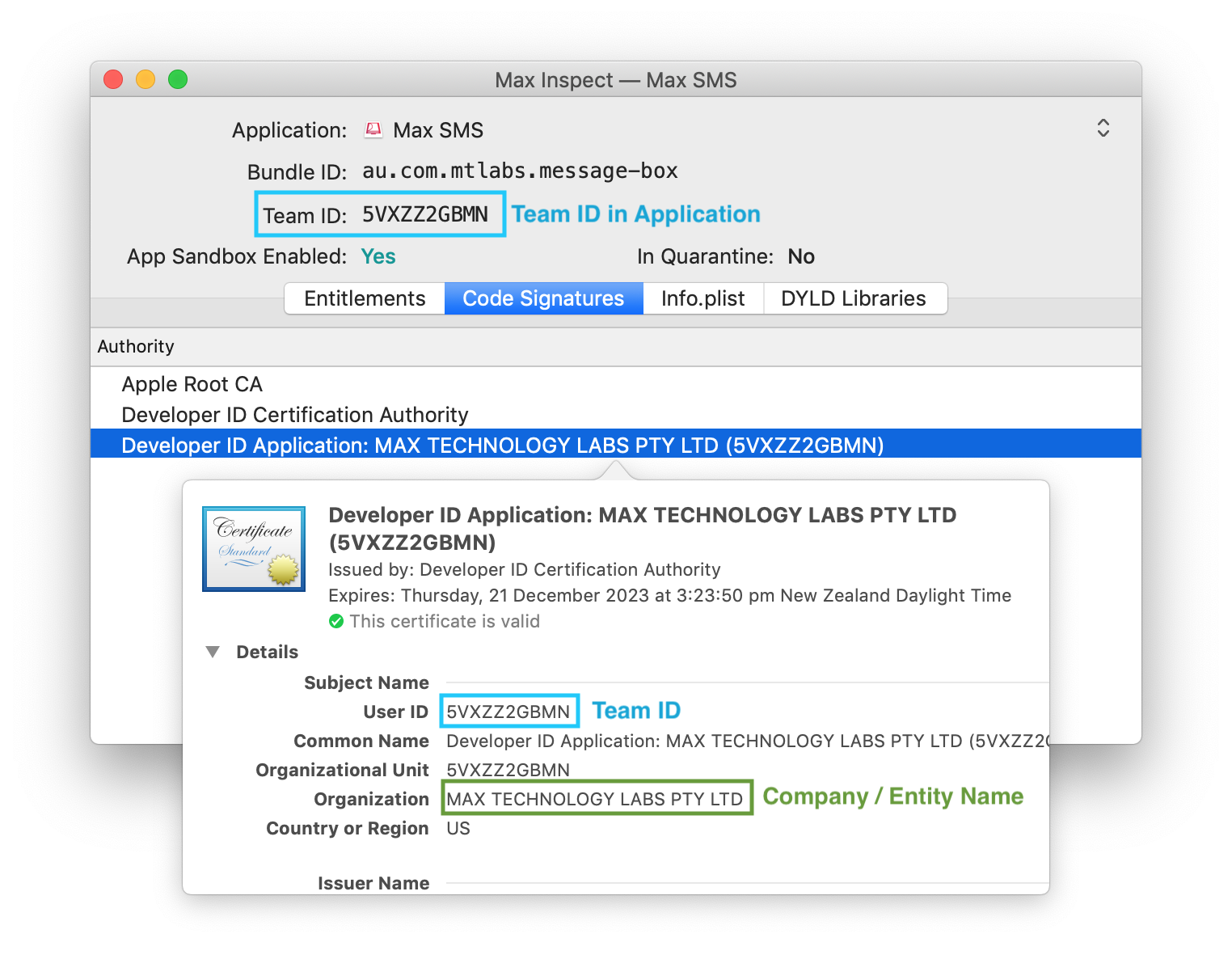Switch to the Entitlements tab
1232x959 pixels.
365,298
